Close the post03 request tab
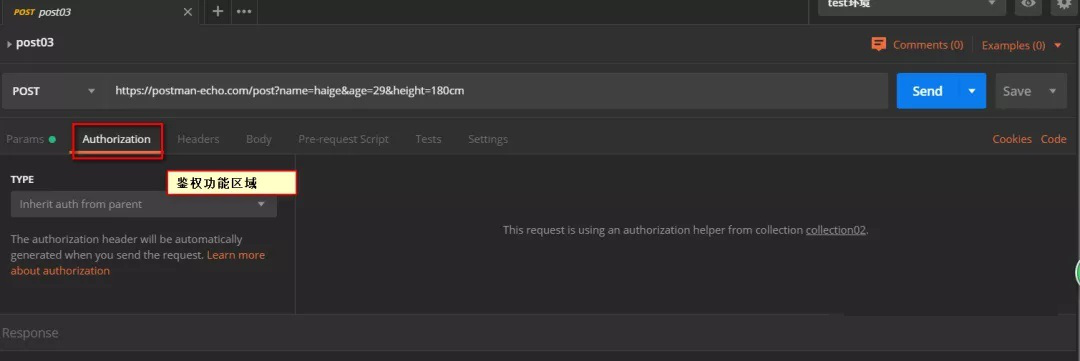Viewport: 1080px width, 361px height. (x=187, y=12)
